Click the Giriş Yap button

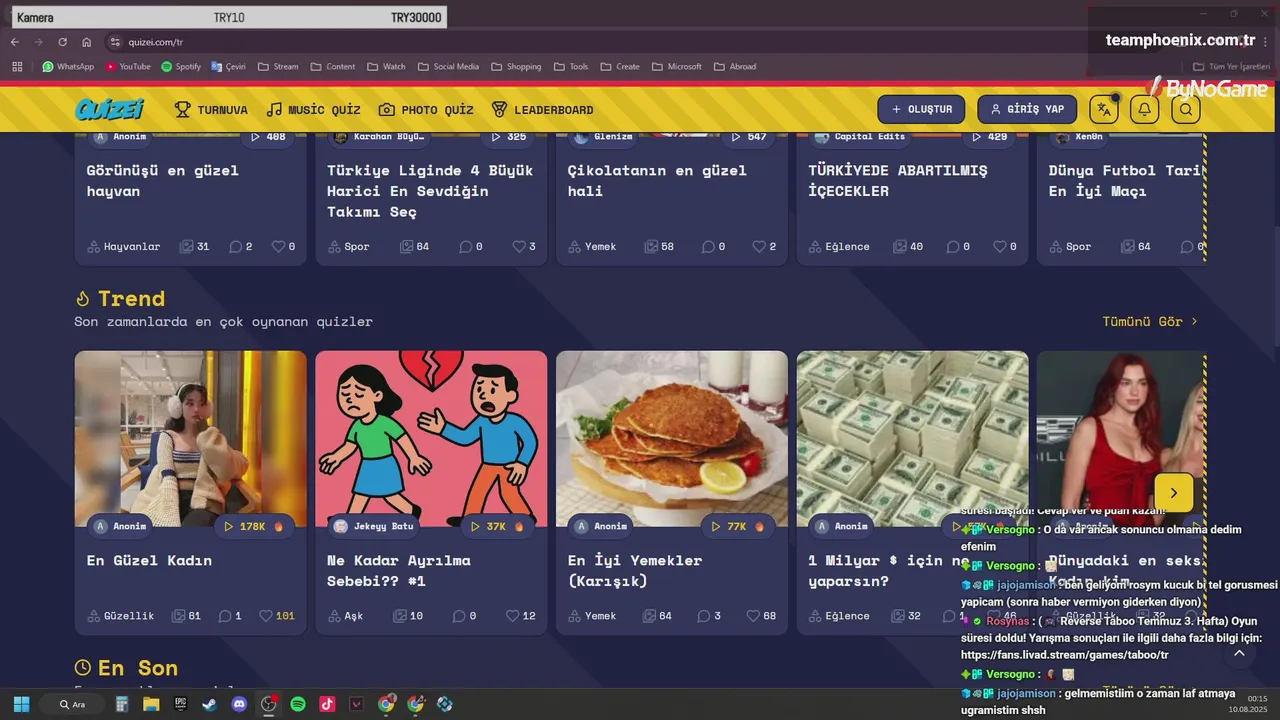[1027, 109]
